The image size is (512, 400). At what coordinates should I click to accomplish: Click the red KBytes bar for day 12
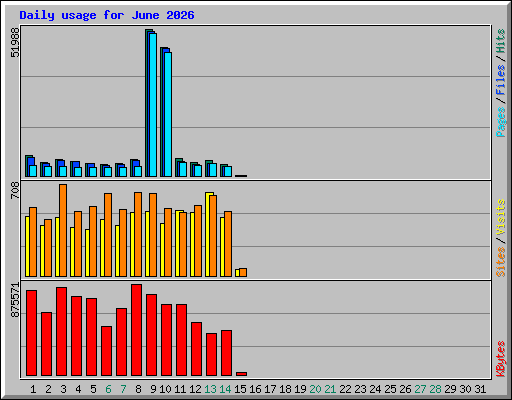tap(197, 349)
